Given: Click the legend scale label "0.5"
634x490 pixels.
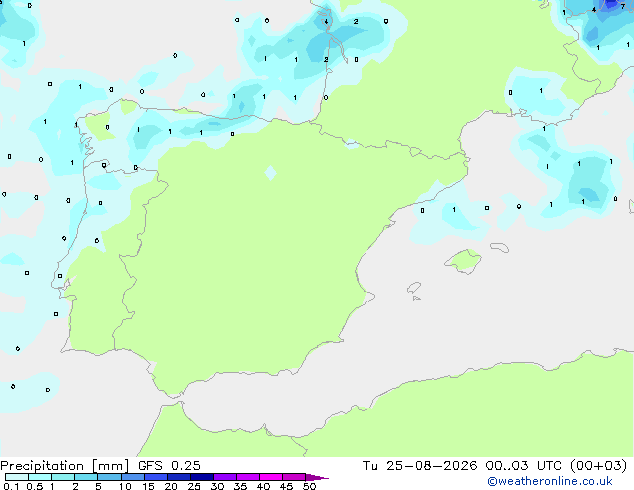Looking at the screenshot, I should click(x=34, y=486).
